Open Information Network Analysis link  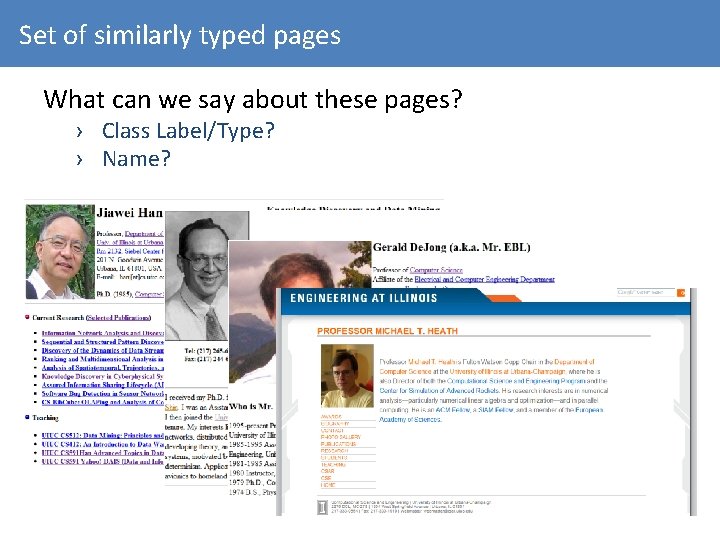(x=102, y=333)
